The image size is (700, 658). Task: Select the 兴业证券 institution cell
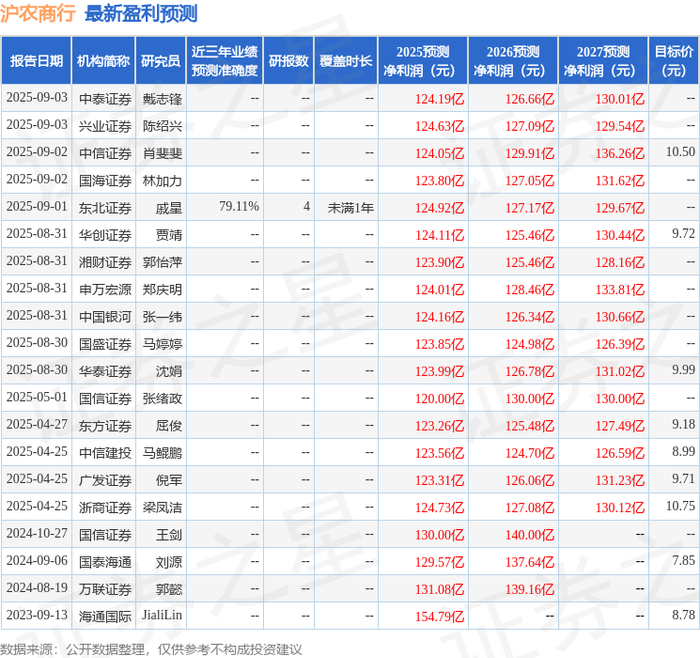point(105,126)
